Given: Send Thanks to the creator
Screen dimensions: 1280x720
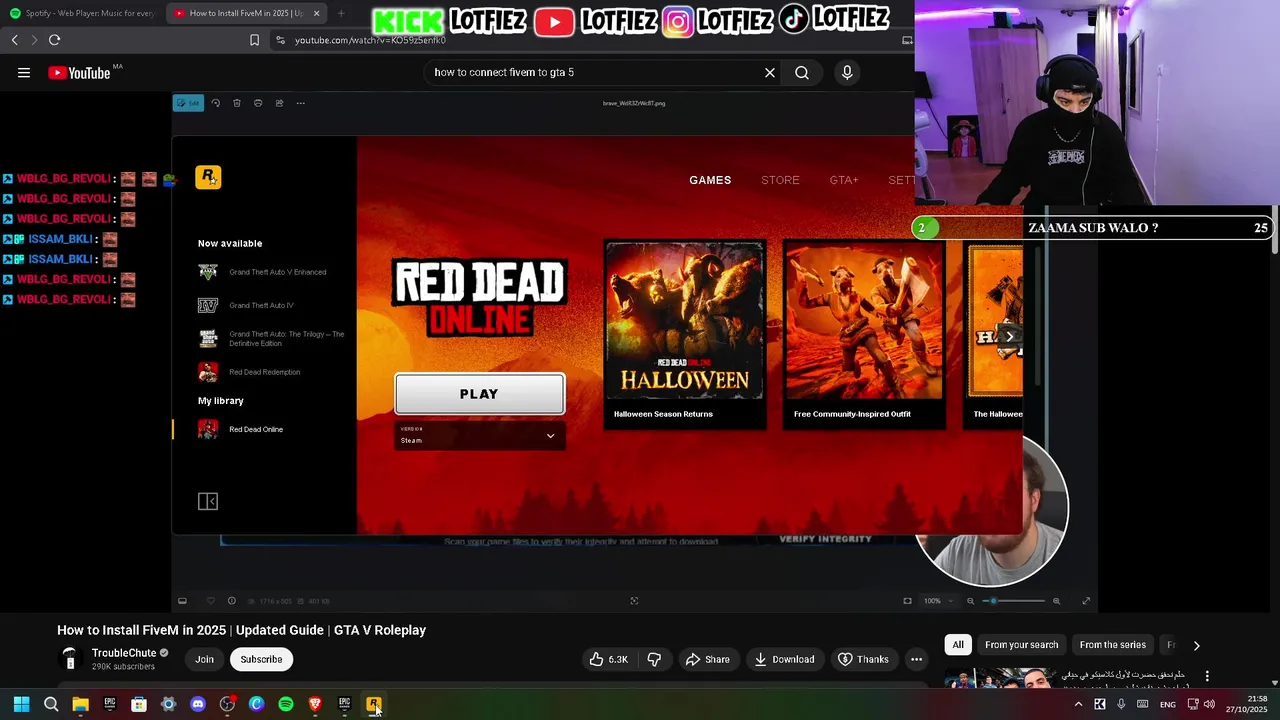Looking at the screenshot, I should 863,659.
